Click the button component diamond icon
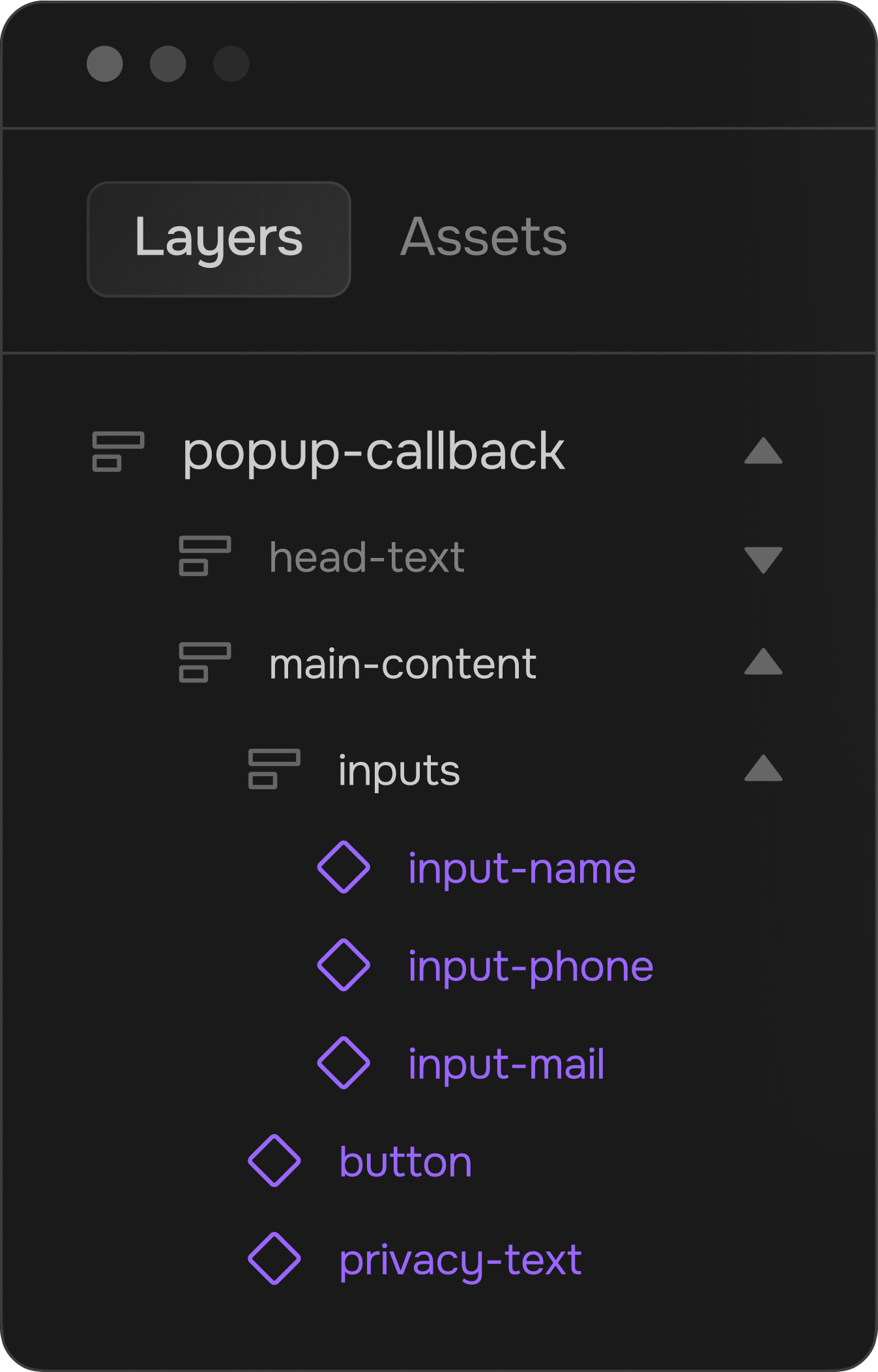The height and width of the screenshot is (1372, 878). coord(274,1161)
